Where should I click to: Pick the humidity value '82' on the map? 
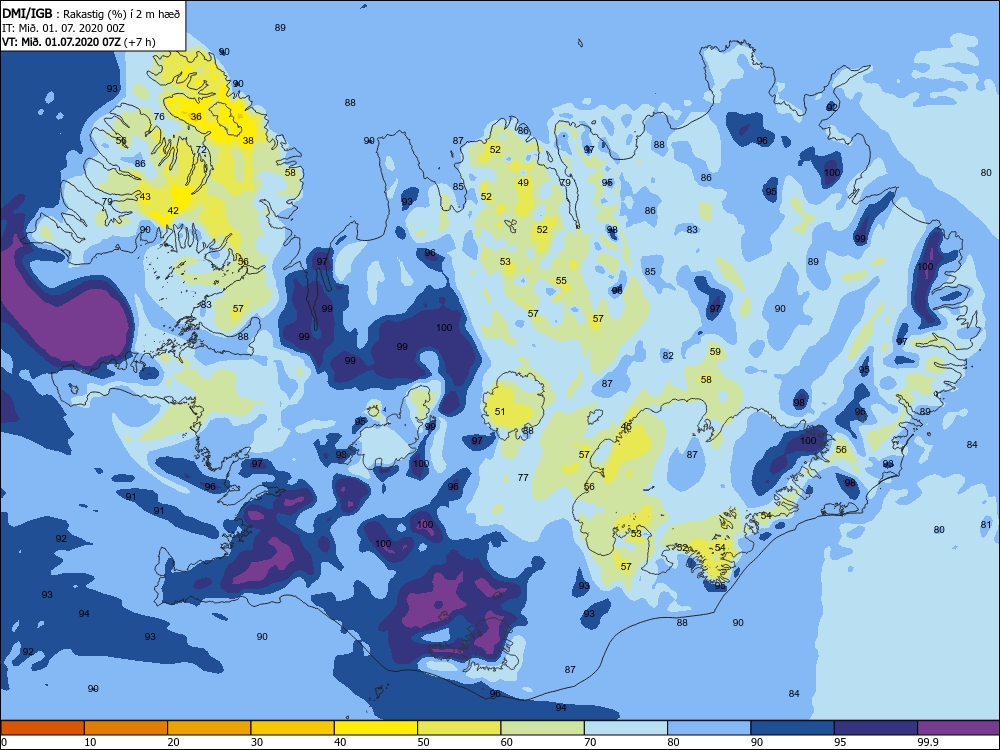668,356
